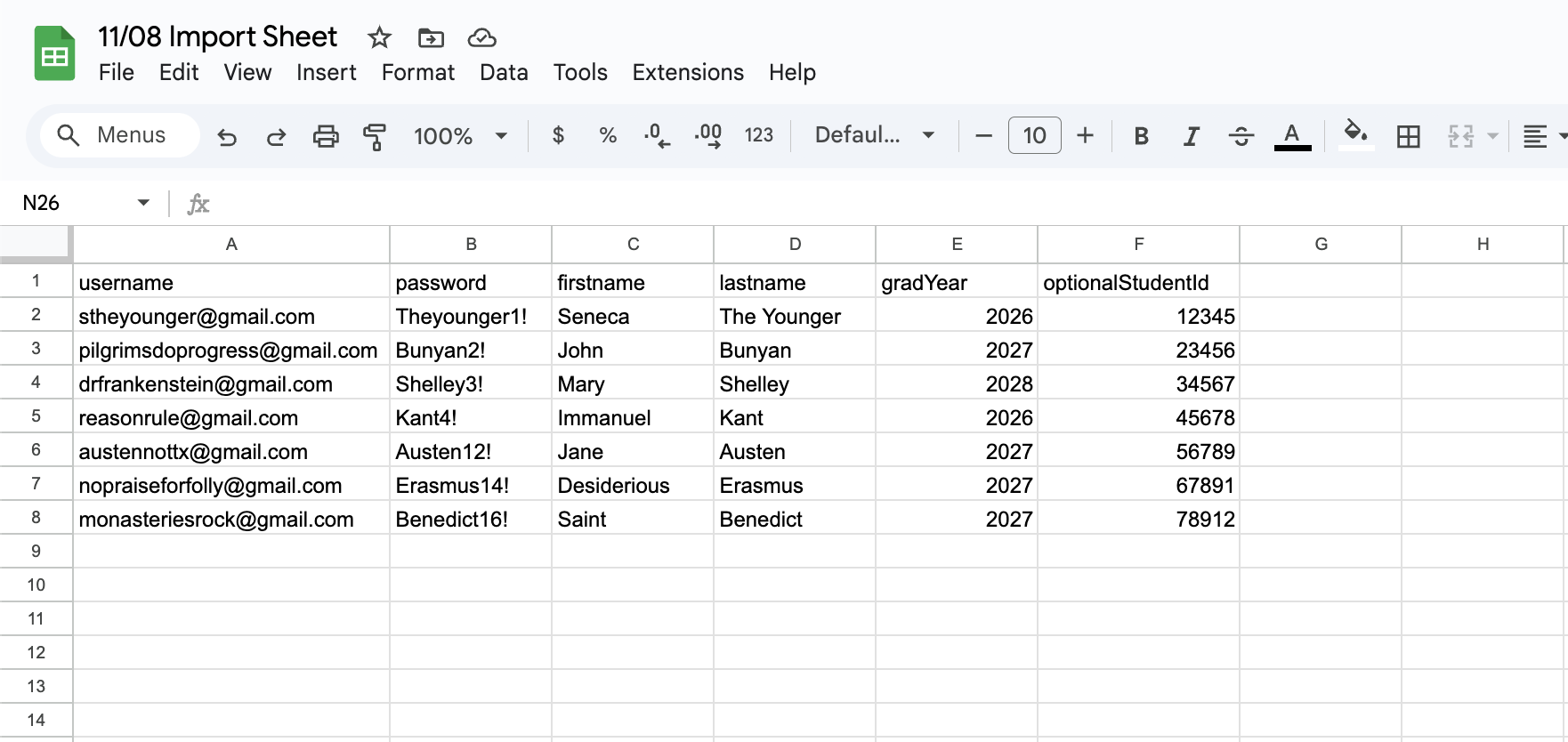This screenshot has height=742, width=1568.
Task: Open the Default font dropdown
Action: (874, 135)
